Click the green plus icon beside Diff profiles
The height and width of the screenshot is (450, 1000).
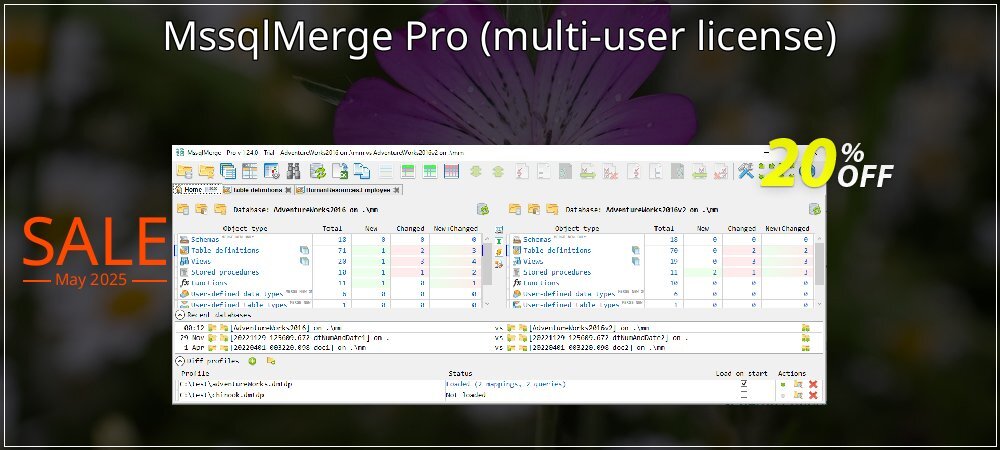(252, 361)
